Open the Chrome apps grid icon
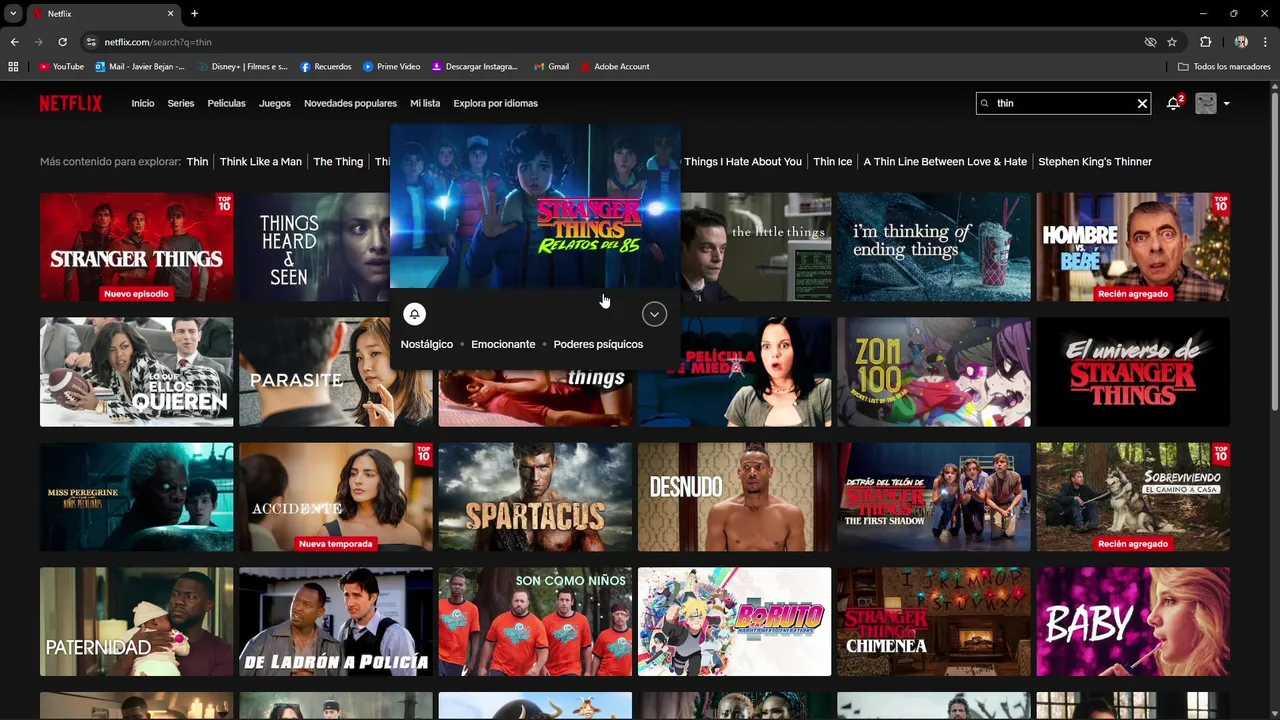The image size is (1280, 720). pos(13,67)
